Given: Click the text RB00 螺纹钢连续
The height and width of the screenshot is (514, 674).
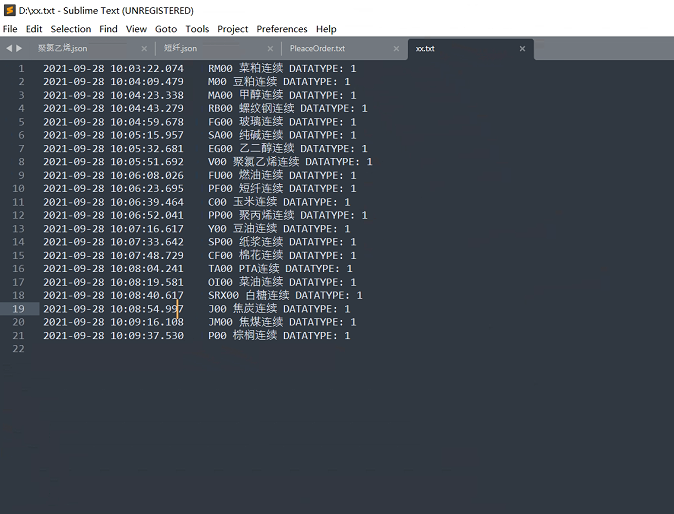Looking at the screenshot, I should [251, 108].
